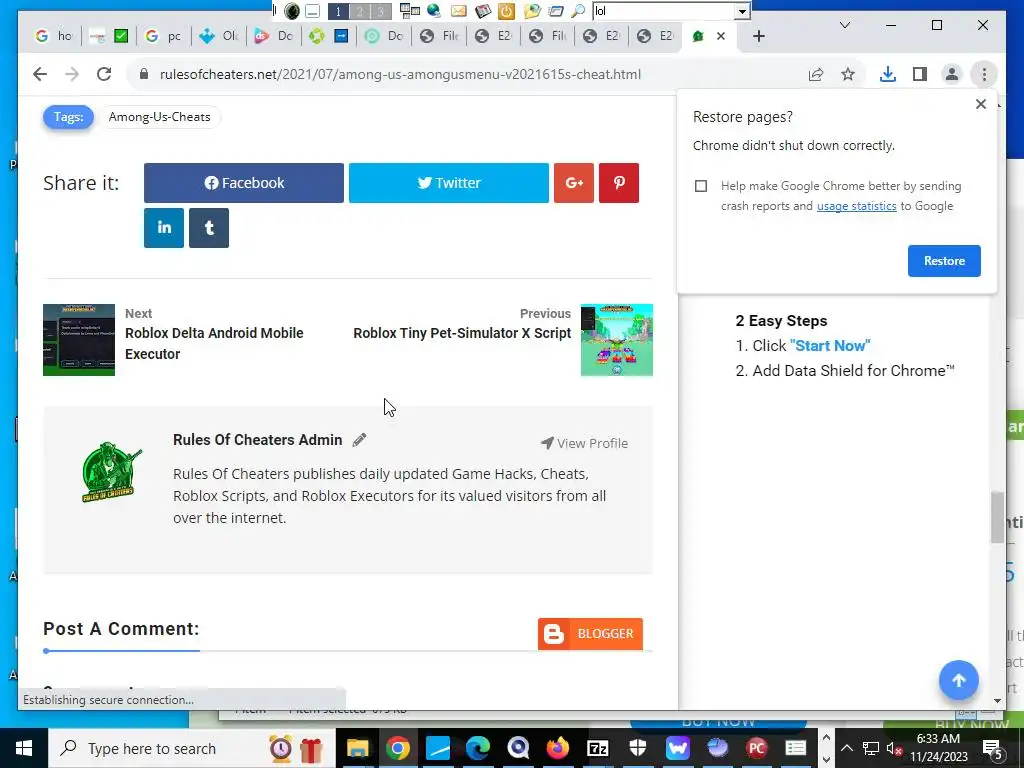Share via the Pinterest icon

(619, 183)
